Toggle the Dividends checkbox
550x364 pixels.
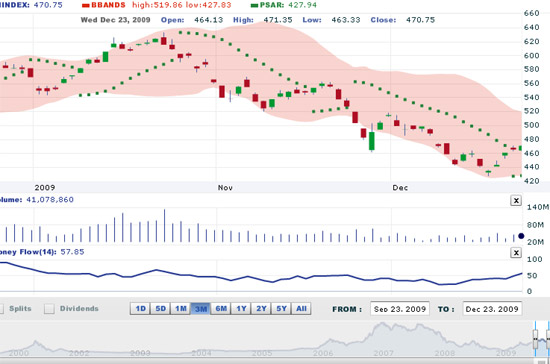[49, 309]
